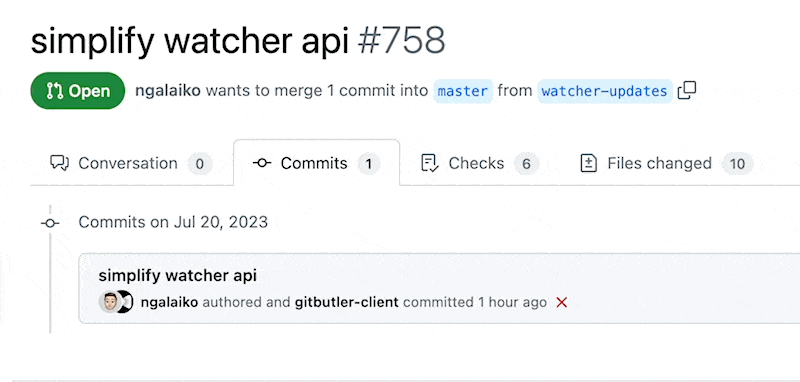The image size is (800, 382).
Task: Click gitbutler-client committer name
Action: (347, 302)
